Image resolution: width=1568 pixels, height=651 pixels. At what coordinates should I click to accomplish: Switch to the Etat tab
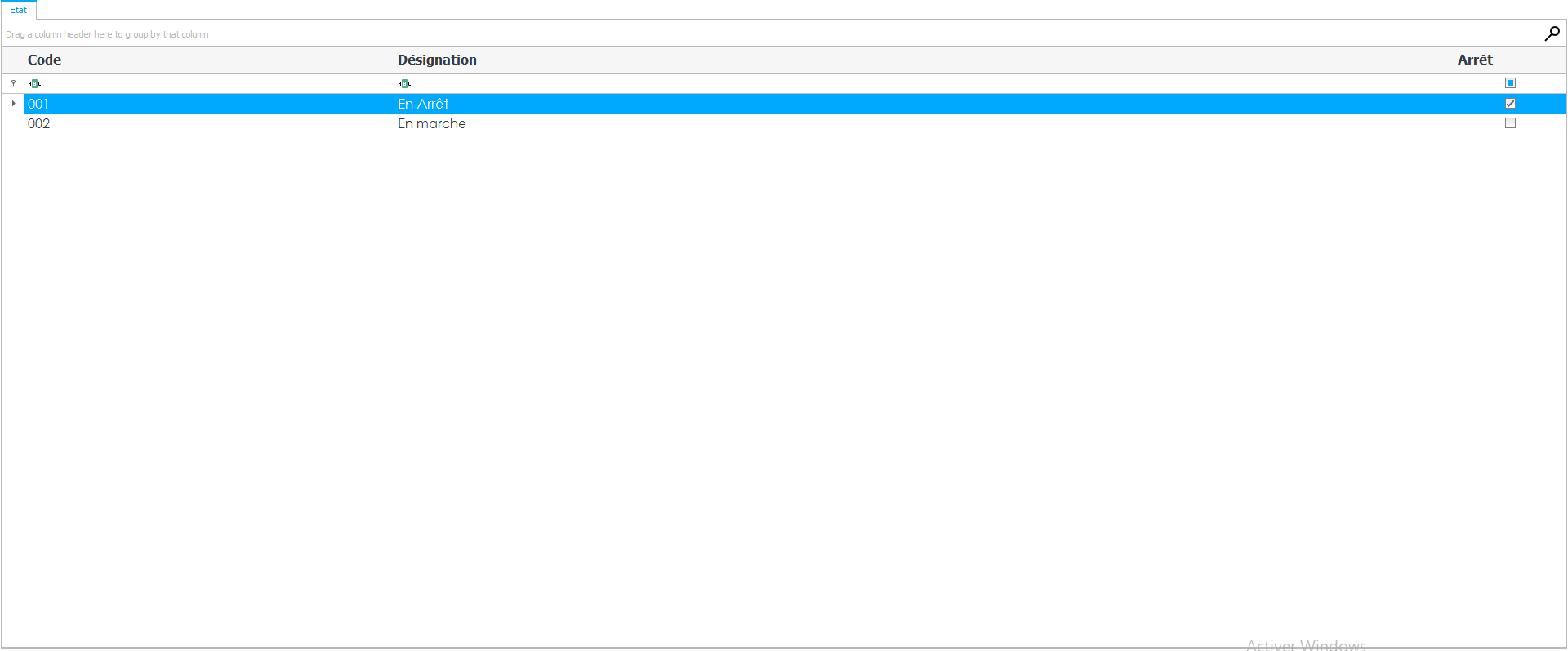point(19,10)
